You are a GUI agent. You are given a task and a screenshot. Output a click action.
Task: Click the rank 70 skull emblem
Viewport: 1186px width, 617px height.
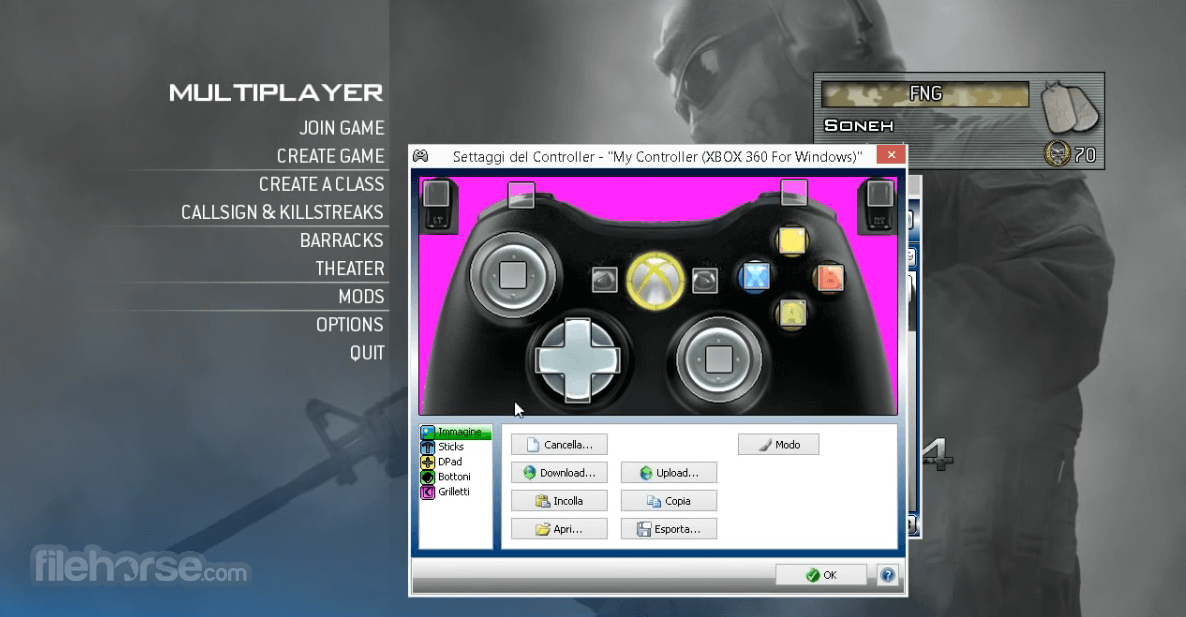click(x=1057, y=153)
